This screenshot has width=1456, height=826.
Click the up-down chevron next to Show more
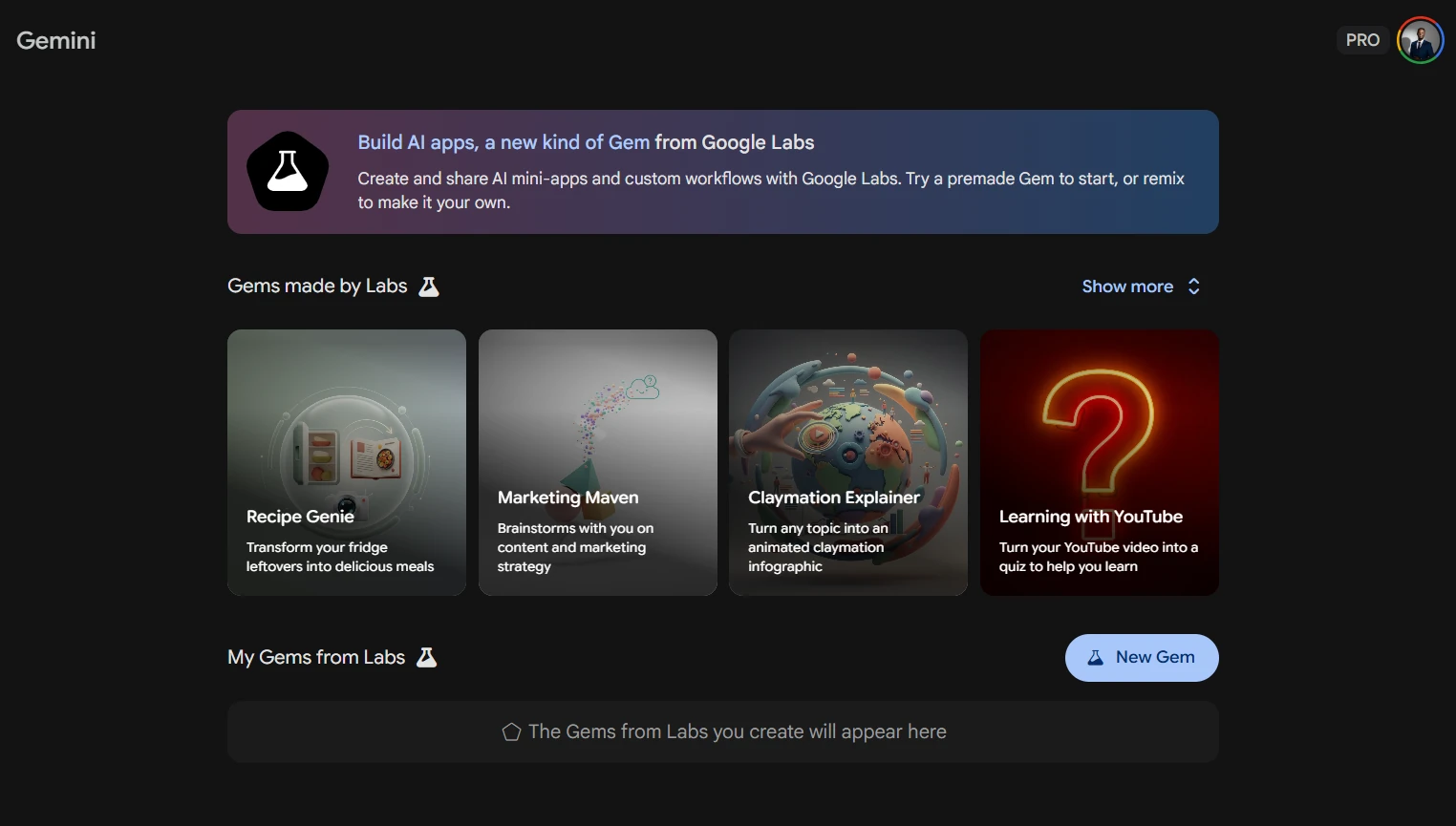(1194, 286)
